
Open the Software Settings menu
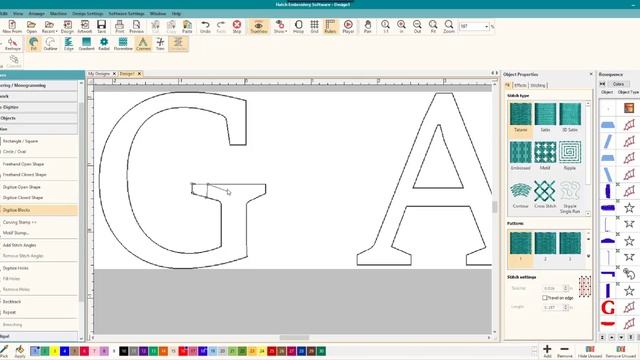(x=127, y=13)
